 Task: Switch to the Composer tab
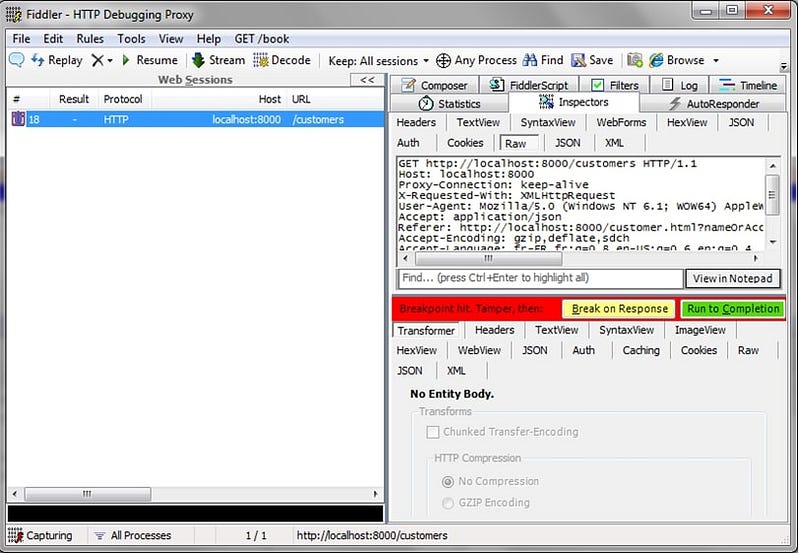434,85
